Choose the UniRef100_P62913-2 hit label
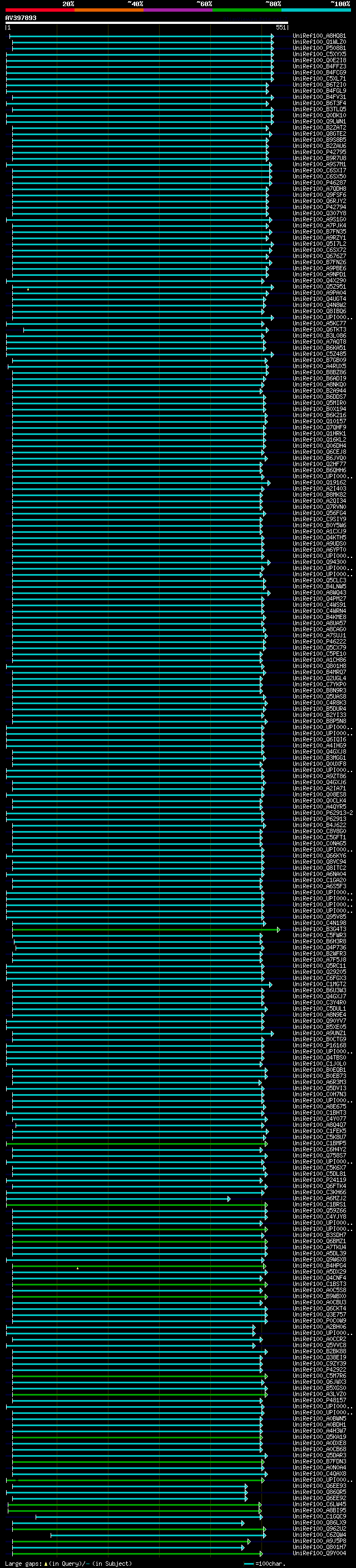The width and height of the screenshot is (356, 1568). [323, 813]
